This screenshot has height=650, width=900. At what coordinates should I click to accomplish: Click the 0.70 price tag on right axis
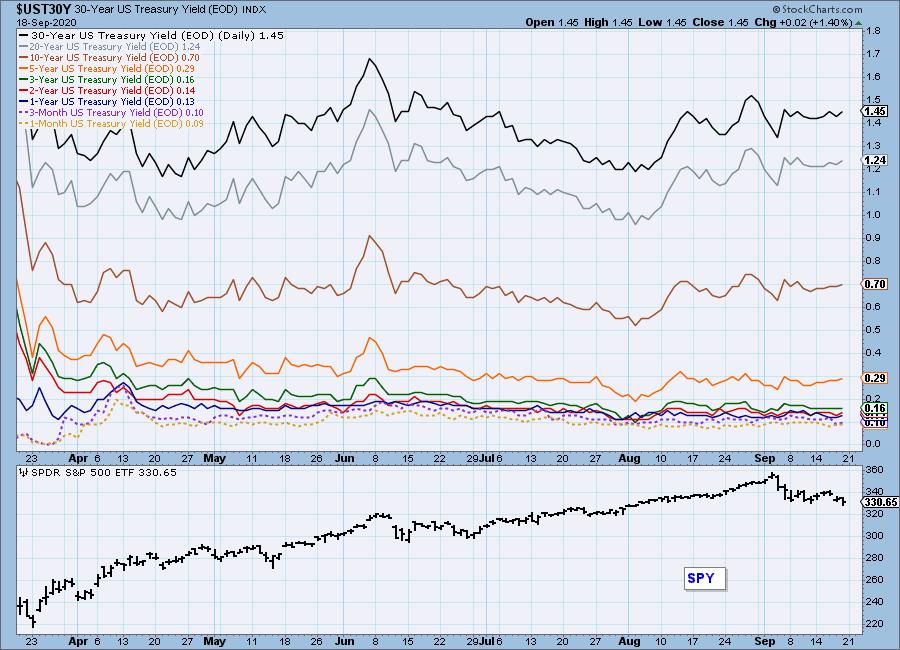click(875, 284)
